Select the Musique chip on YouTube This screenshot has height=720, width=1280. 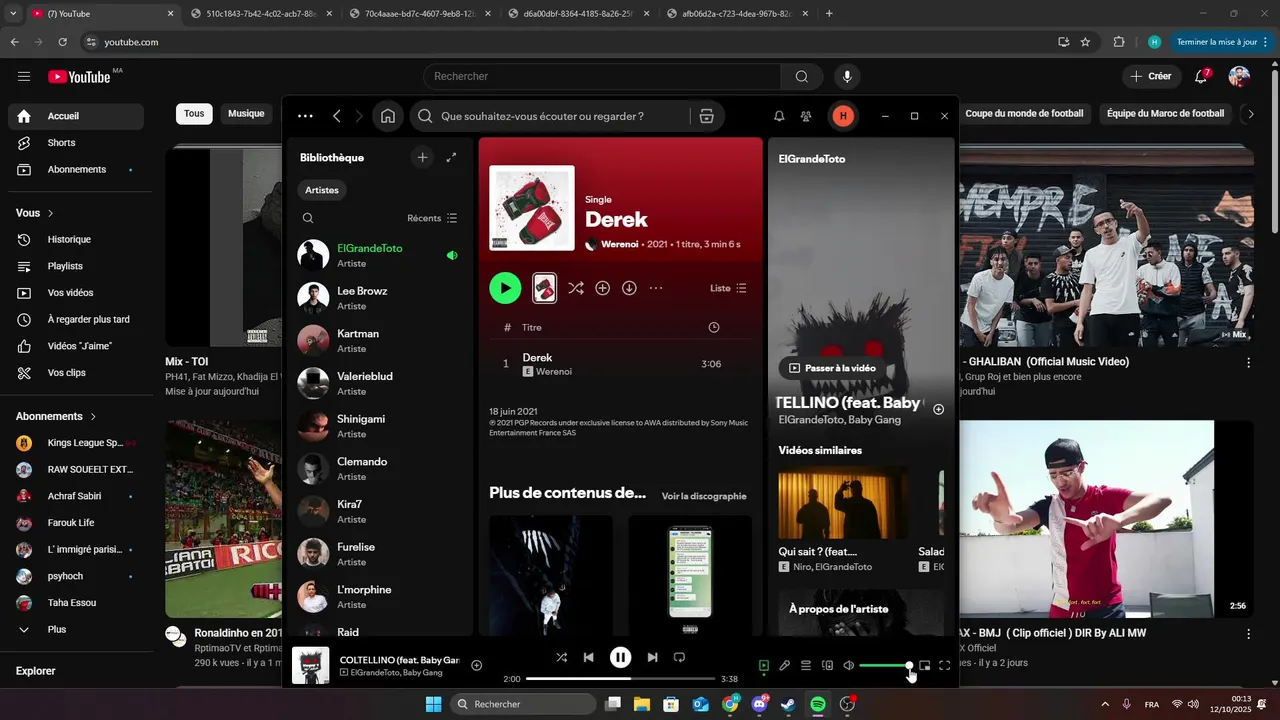(246, 114)
